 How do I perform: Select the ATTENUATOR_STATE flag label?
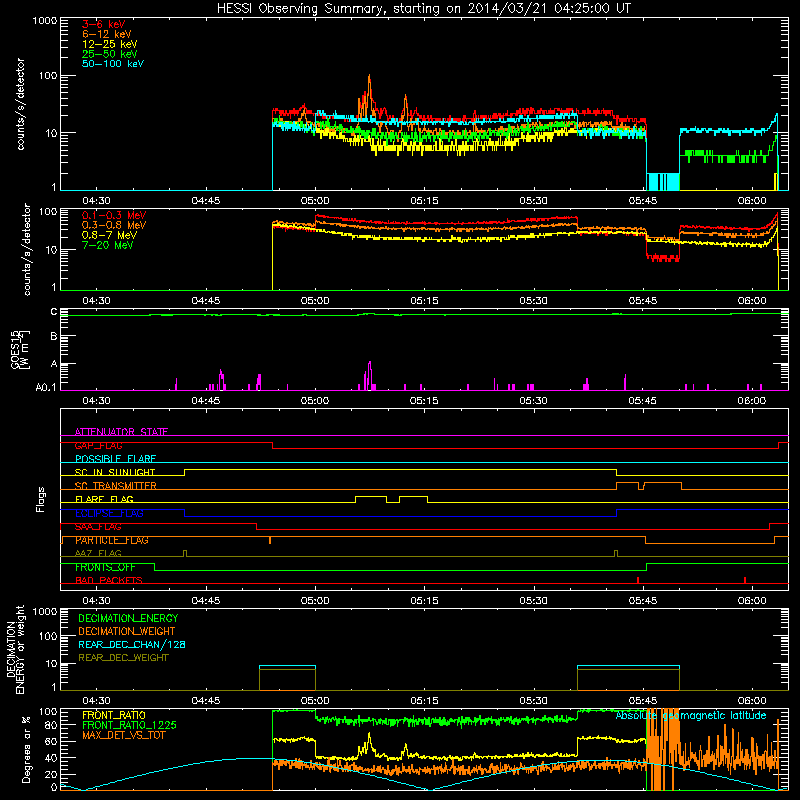[121, 432]
